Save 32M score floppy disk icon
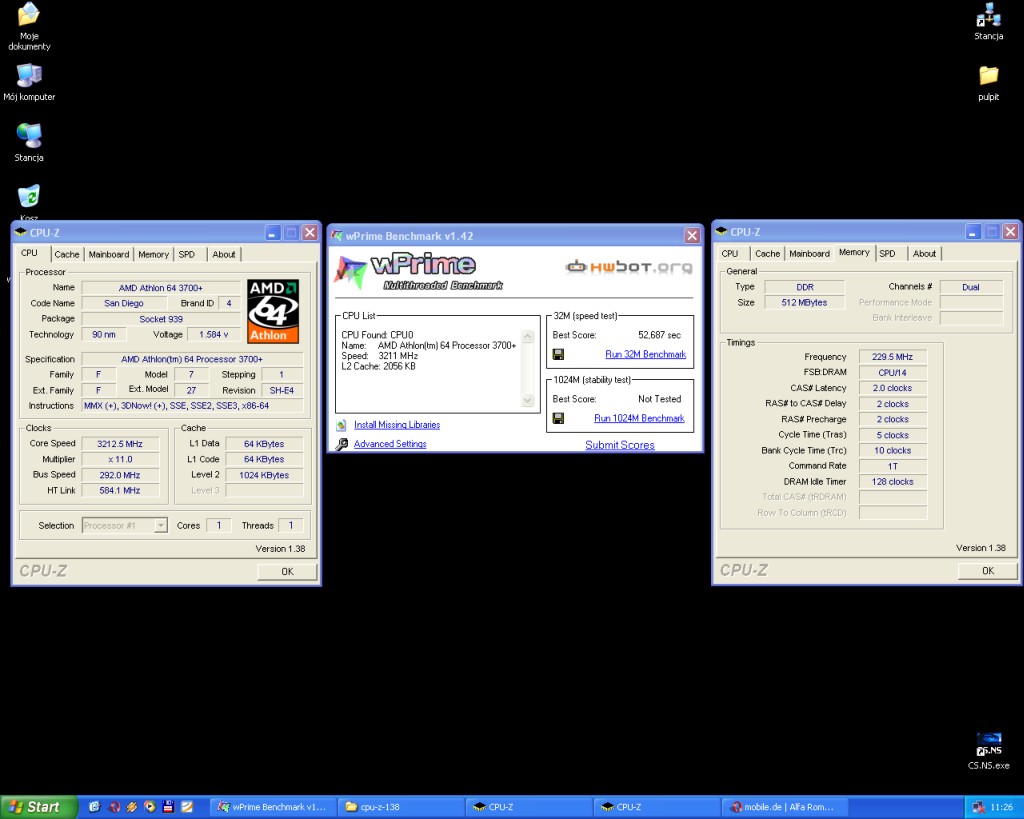Image resolution: width=1024 pixels, height=819 pixels. tap(558, 354)
